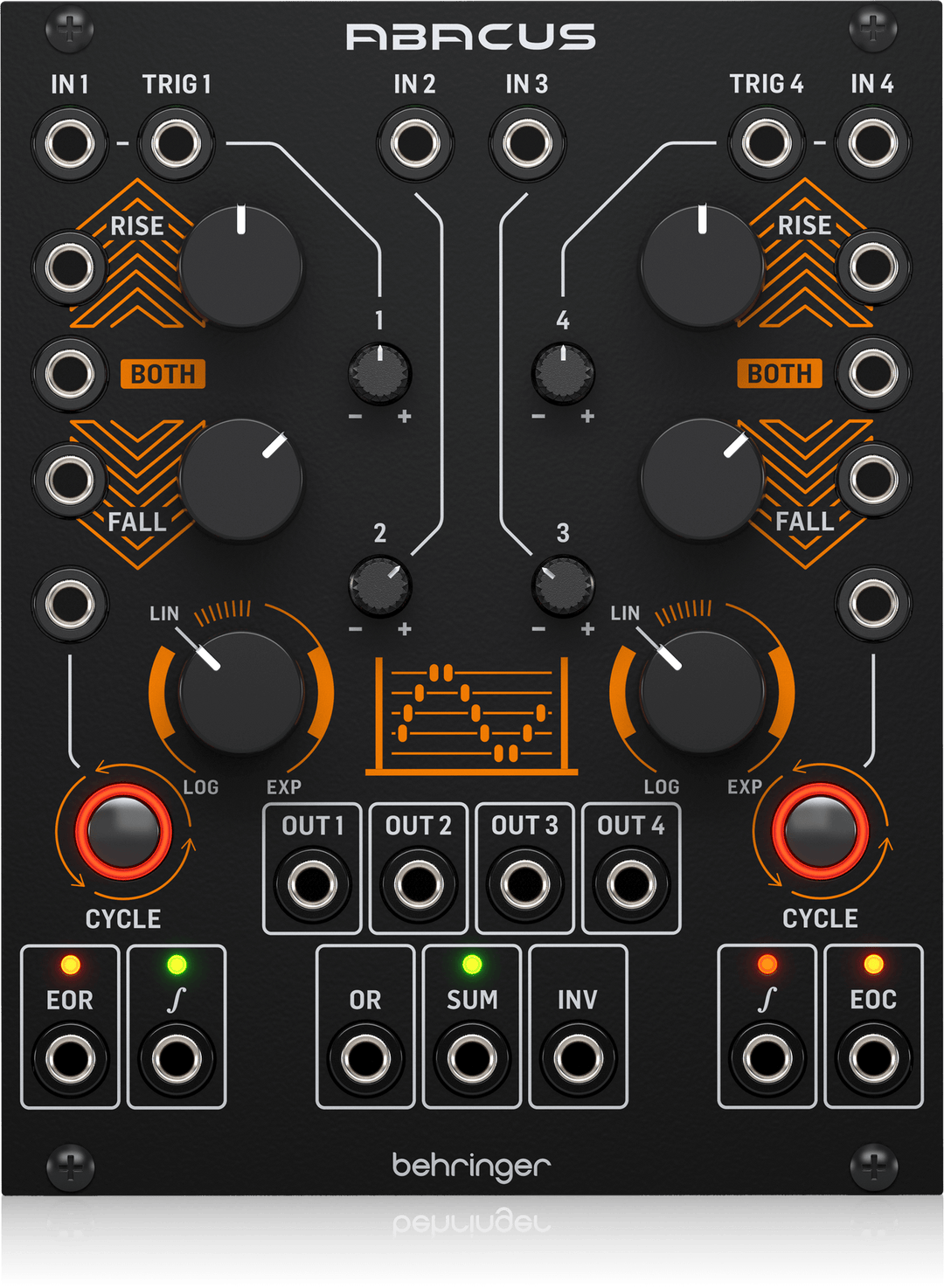The image size is (944, 1288).
Task: Click the left RISE CV input jack
Action: coord(70,267)
